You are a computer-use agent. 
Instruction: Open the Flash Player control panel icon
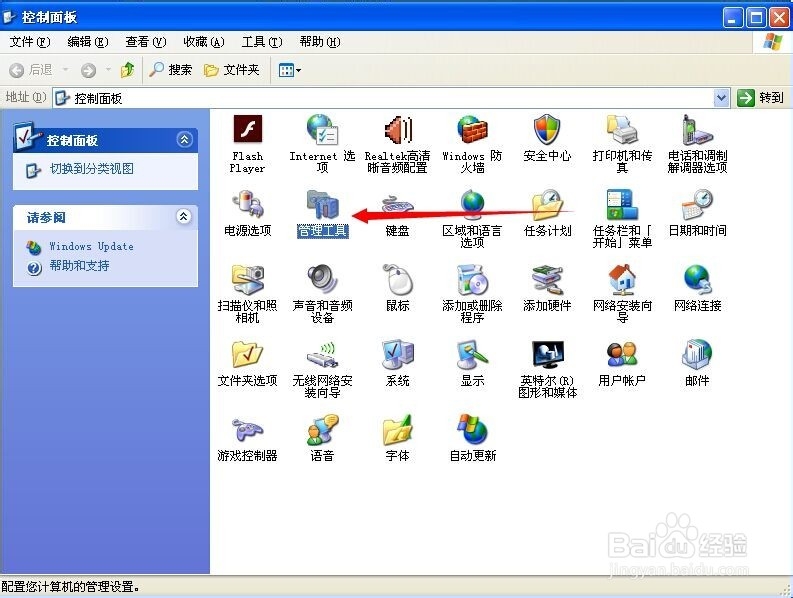pyautogui.click(x=247, y=130)
